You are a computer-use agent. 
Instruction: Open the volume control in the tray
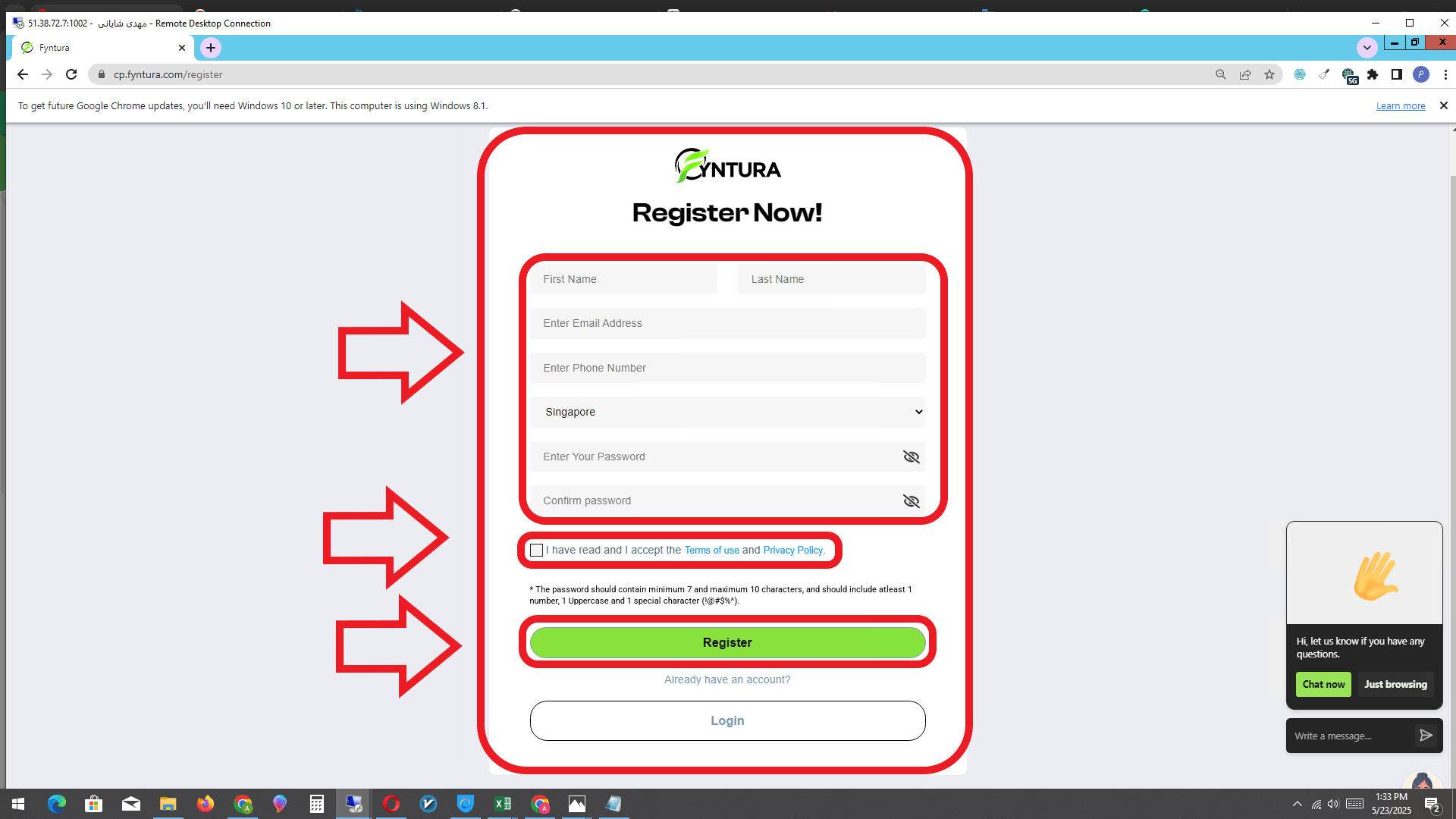1333,804
